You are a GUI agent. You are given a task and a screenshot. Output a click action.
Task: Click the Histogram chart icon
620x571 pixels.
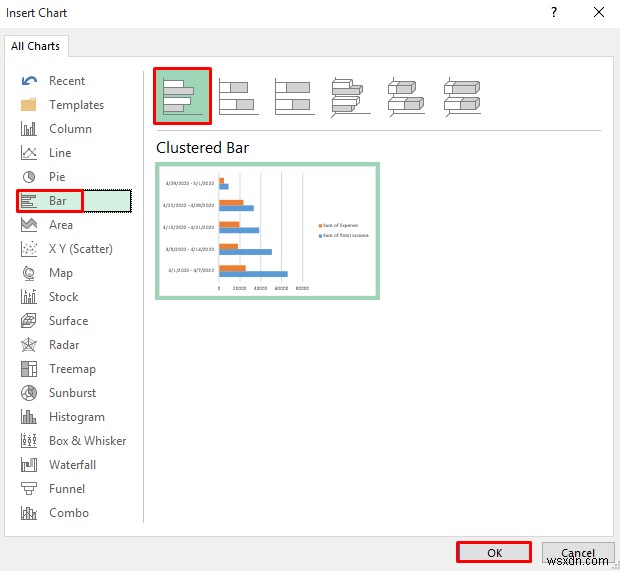[x=28, y=417]
